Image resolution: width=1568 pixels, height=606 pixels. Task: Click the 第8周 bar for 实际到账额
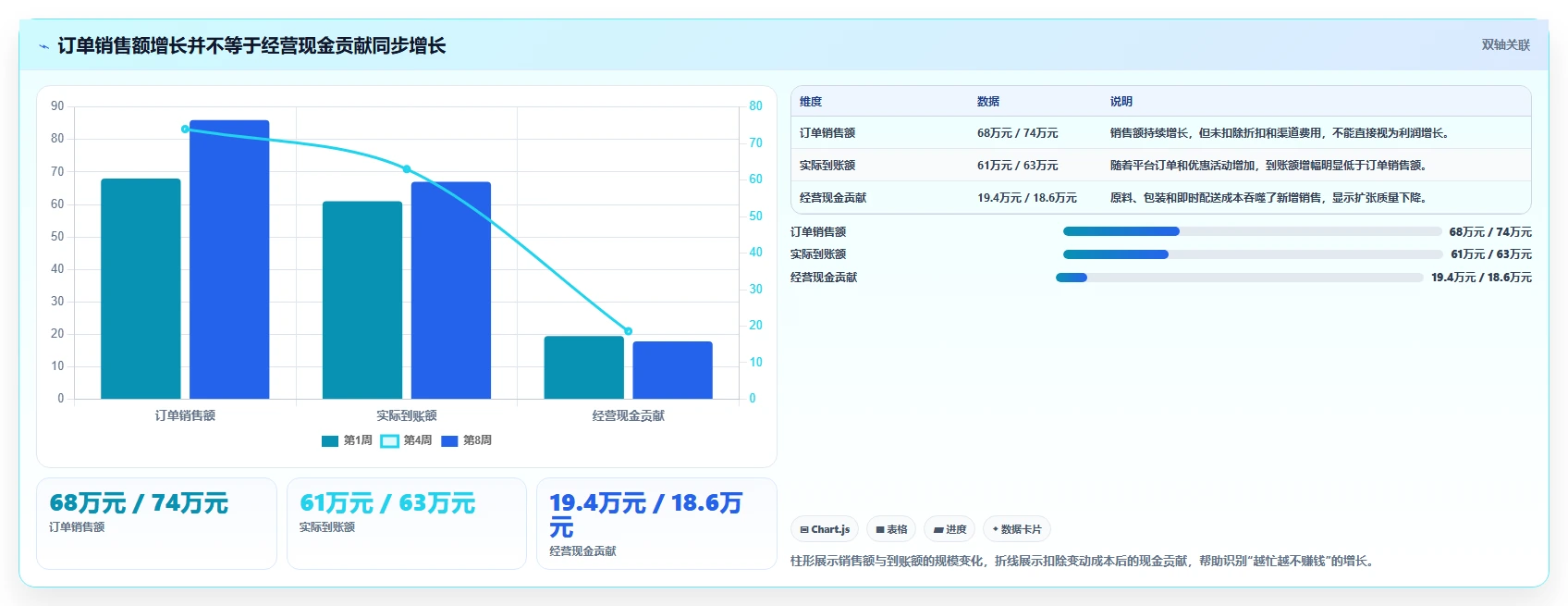tap(451, 291)
